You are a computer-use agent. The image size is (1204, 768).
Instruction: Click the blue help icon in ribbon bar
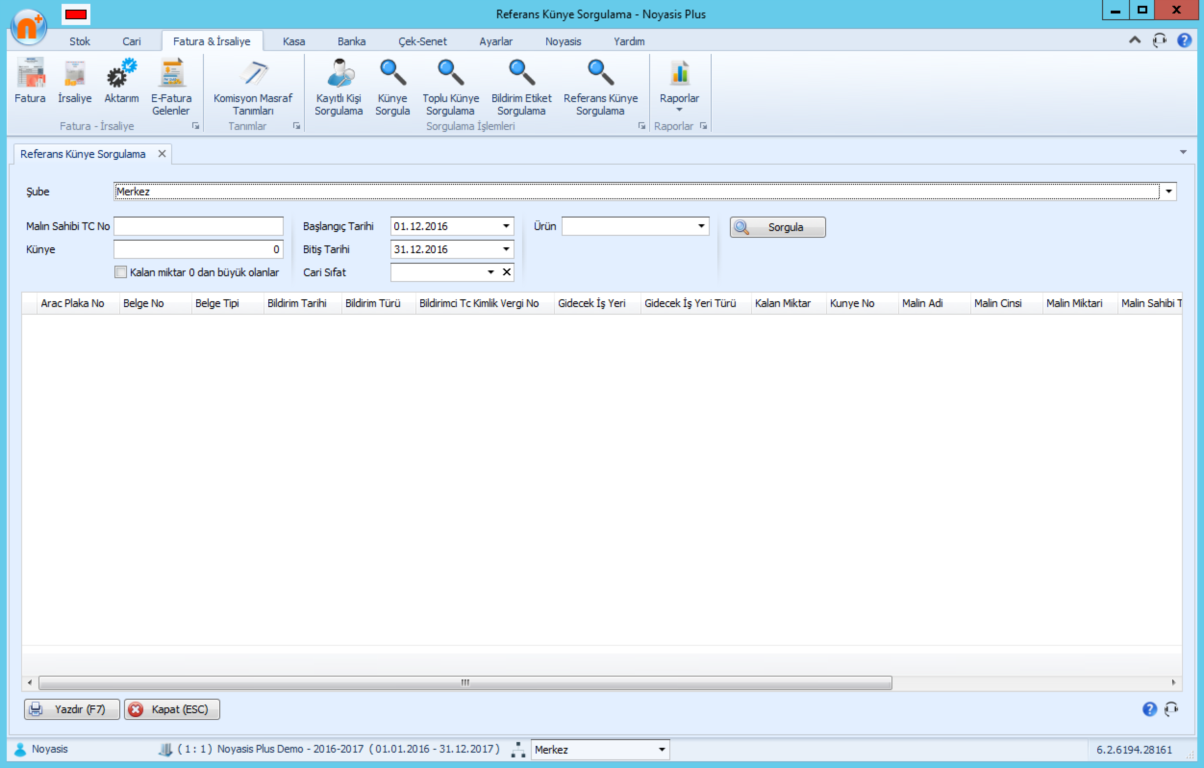click(x=1184, y=41)
